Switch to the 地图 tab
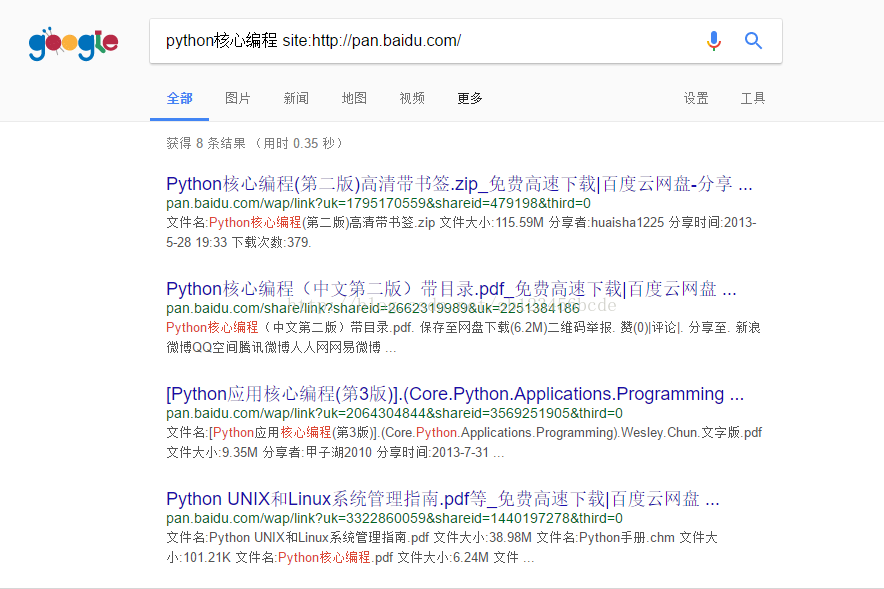 pos(354,98)
